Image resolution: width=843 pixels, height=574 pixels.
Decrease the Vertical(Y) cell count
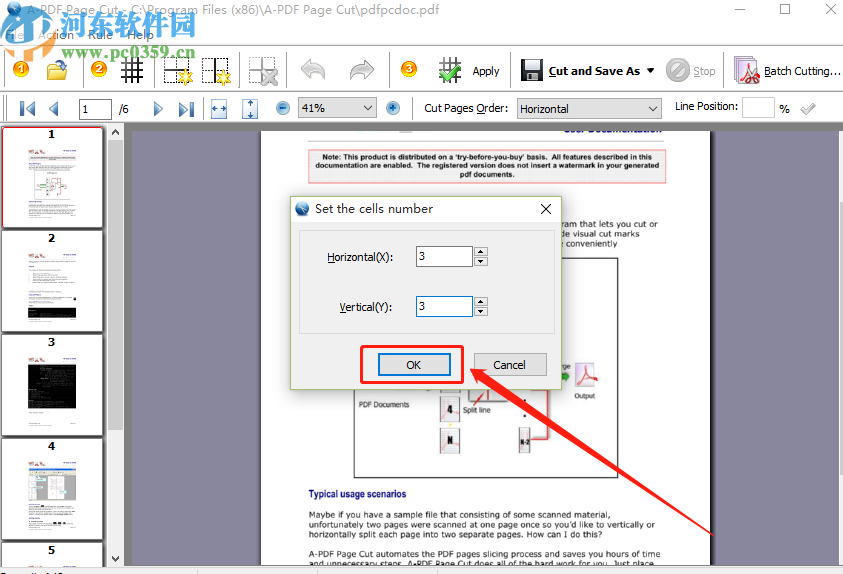[481, 311]
